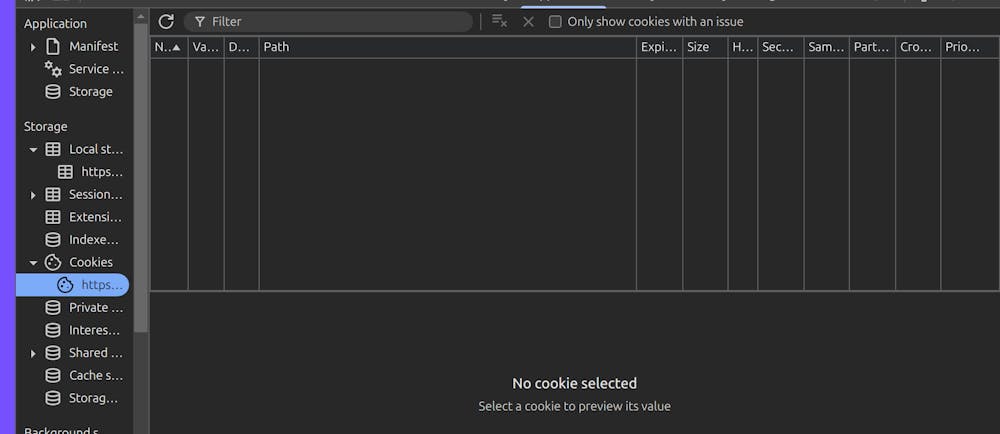Select the Private state tokens item
Image resolution: width=1000 pixels, height=434 pixels.
click(x=95, y=308)
